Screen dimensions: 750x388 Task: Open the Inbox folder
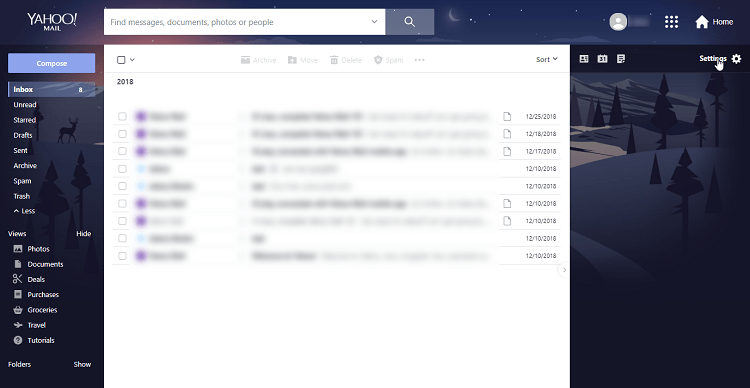(51, 89)
